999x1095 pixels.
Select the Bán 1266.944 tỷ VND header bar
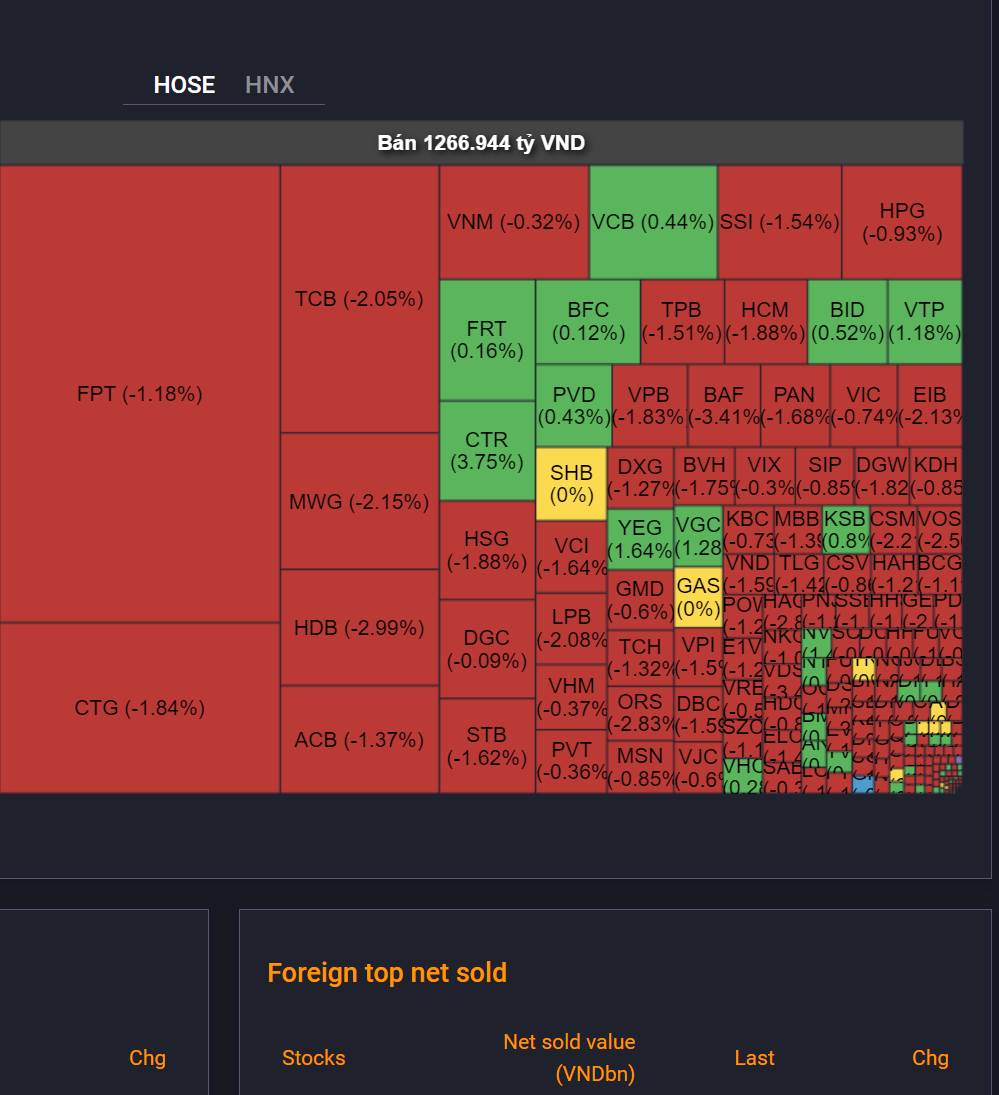(481, 143)
